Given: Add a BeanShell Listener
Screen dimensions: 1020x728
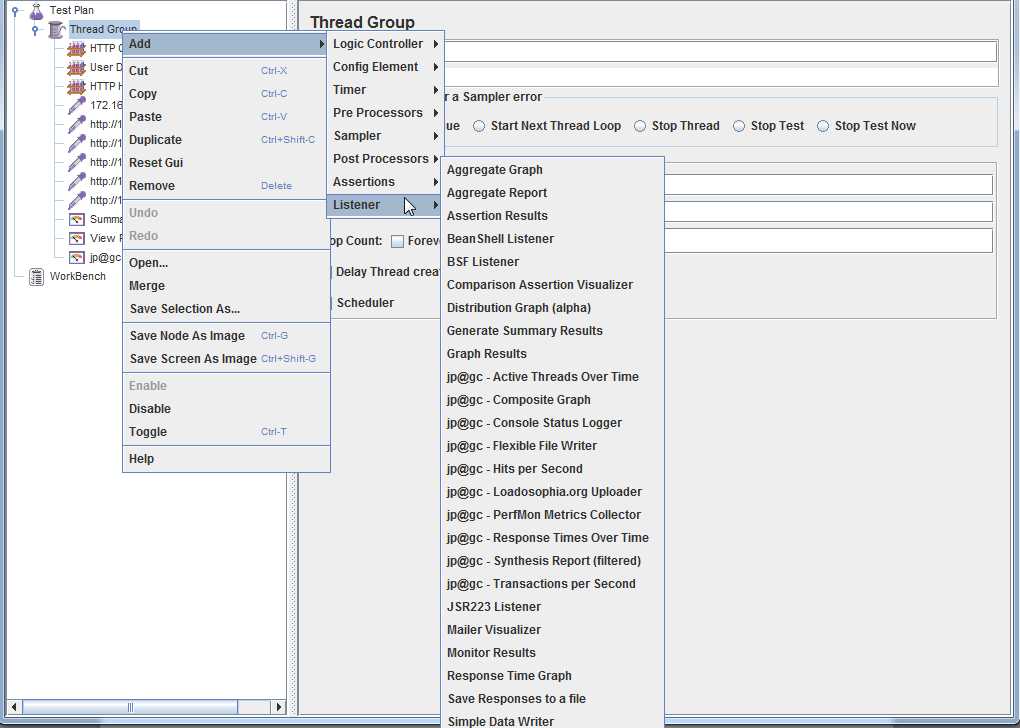Looking at the screenshot, I should [x=552, y=239].
